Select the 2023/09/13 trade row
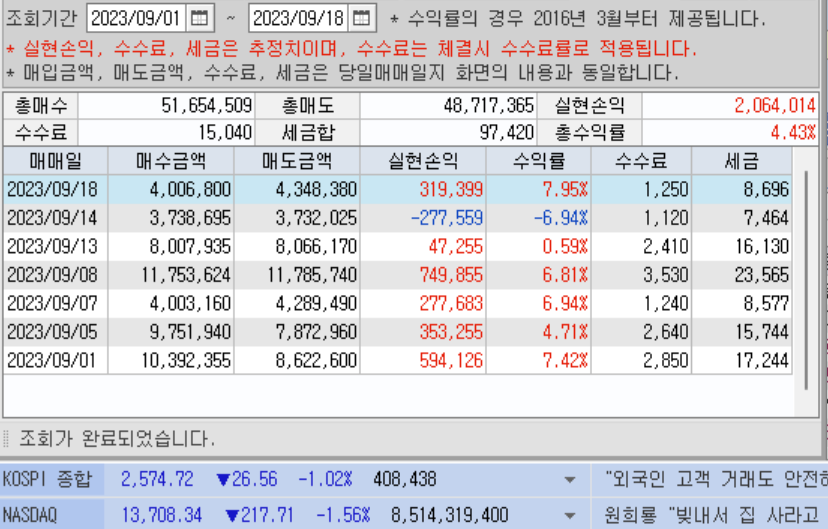 point(398,247)
